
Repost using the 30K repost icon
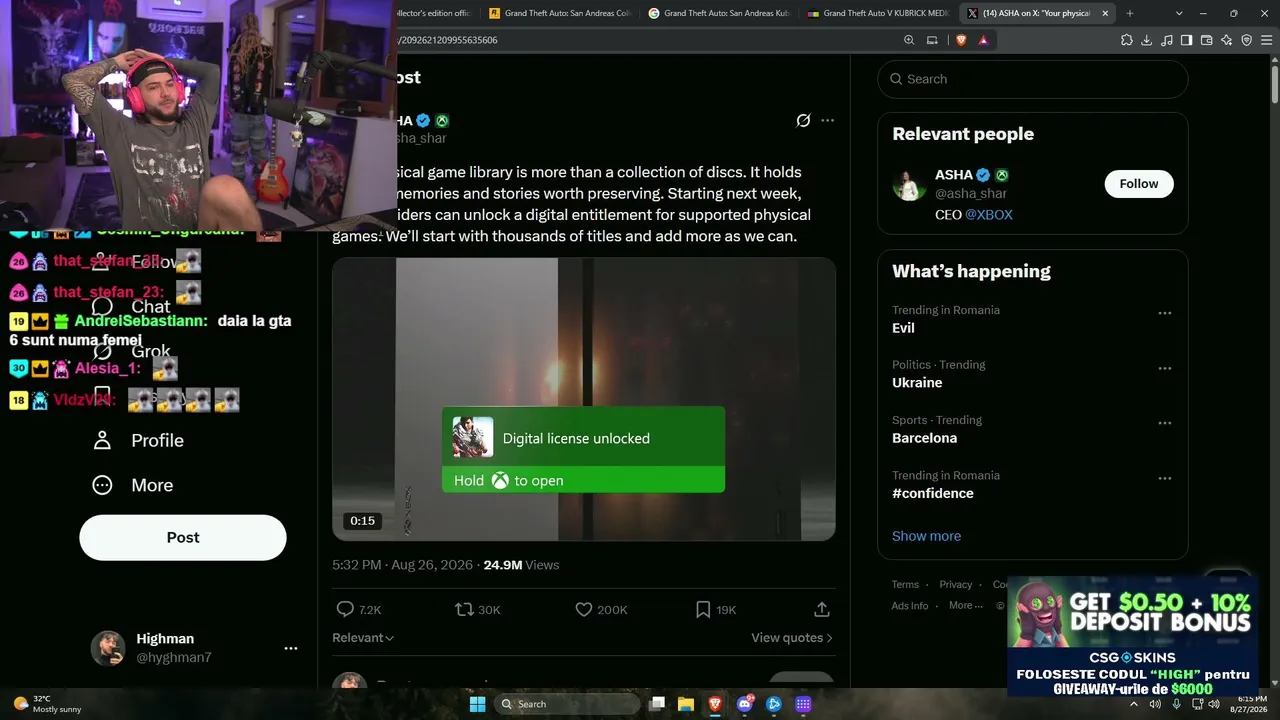click(464, 609)
